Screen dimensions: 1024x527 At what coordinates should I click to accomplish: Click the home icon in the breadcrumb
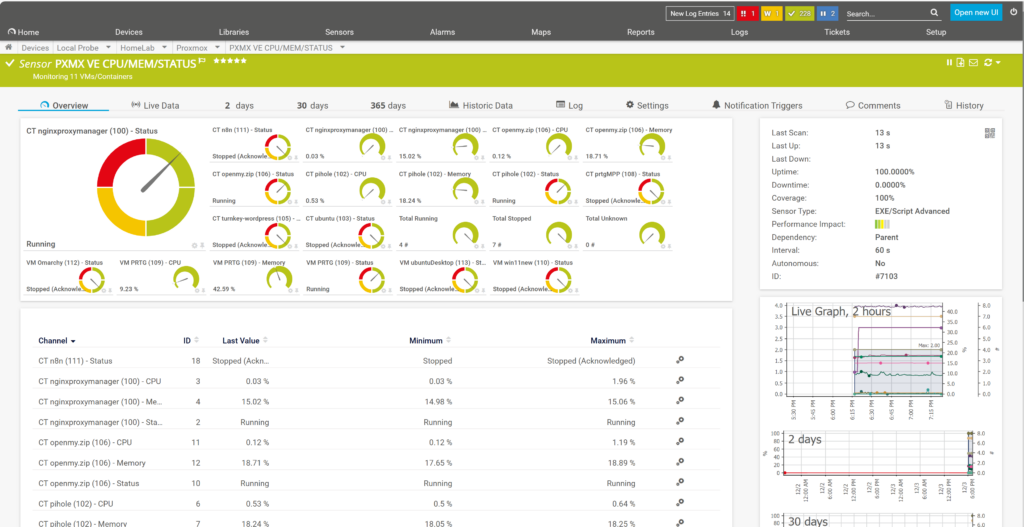point(9,47)
